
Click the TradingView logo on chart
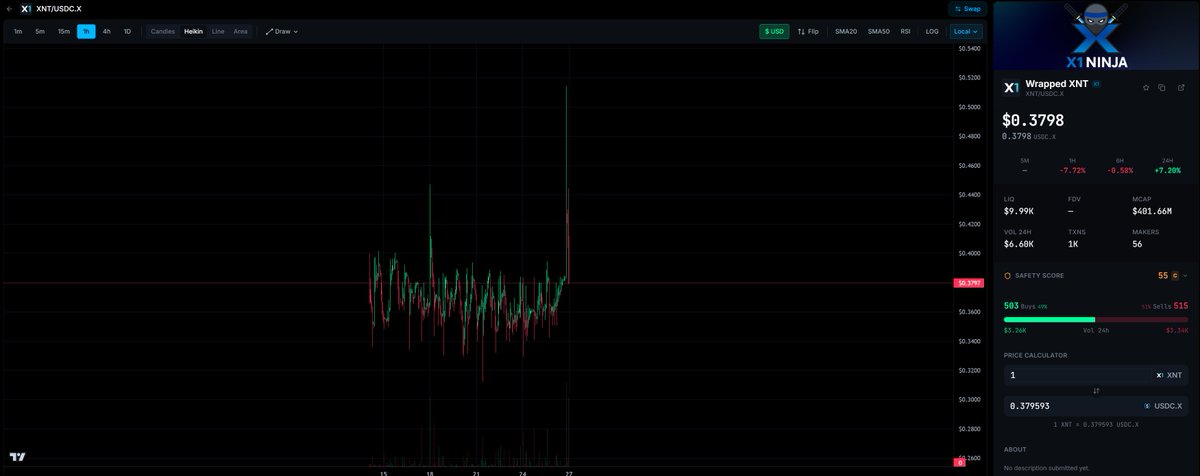[17, 456]
